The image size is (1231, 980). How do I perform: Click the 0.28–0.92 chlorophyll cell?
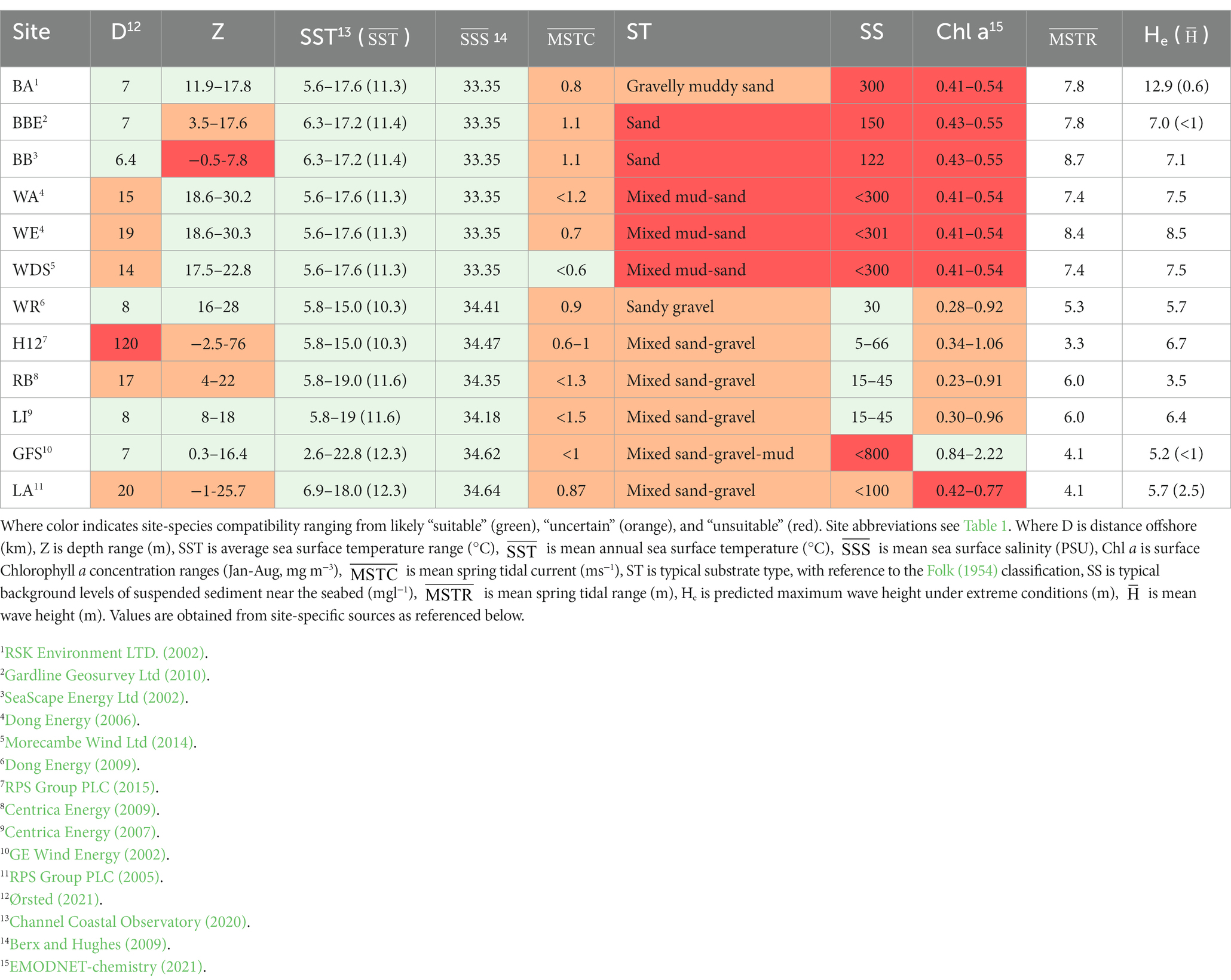coord(969,306)
